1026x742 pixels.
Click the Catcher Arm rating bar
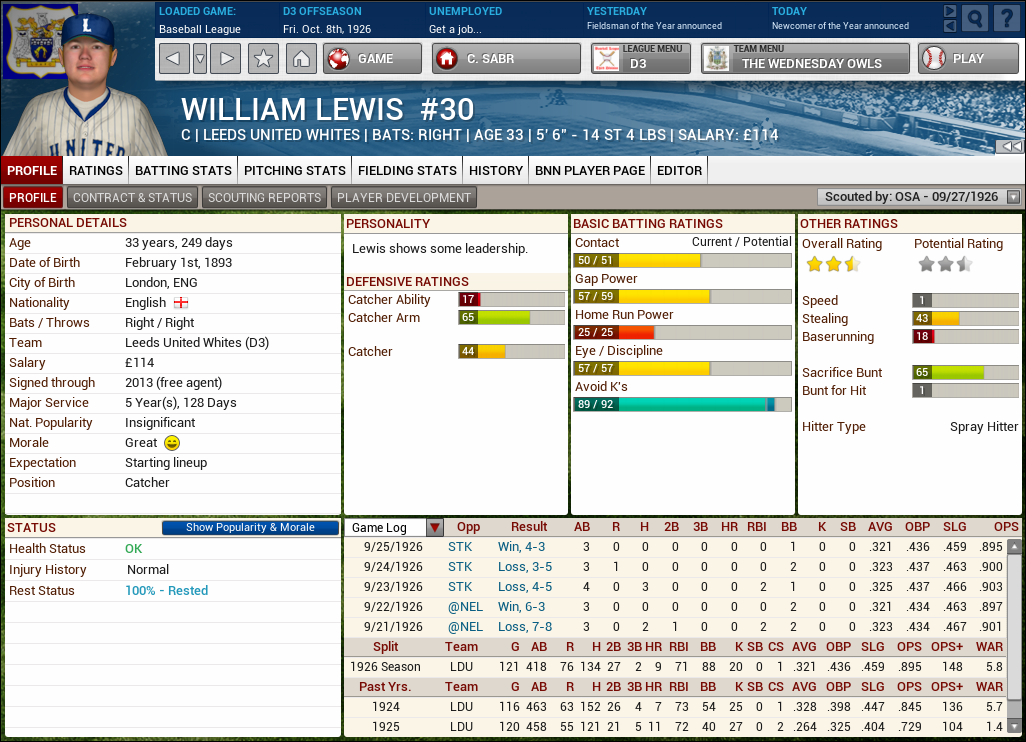512,317
